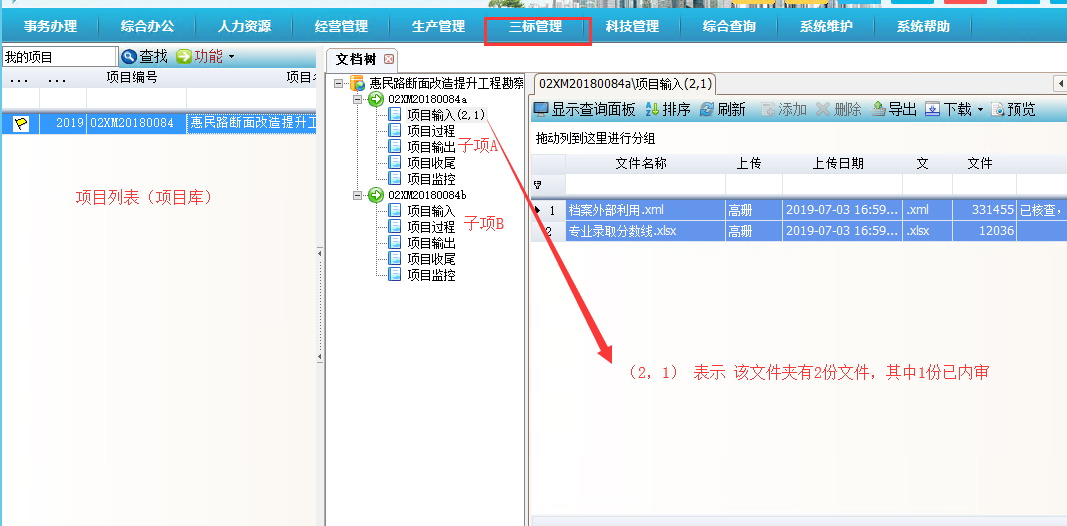Select 项目收尾 under 02XM20180084a
Screen dimensions: 1067x526
coord(431,163)
